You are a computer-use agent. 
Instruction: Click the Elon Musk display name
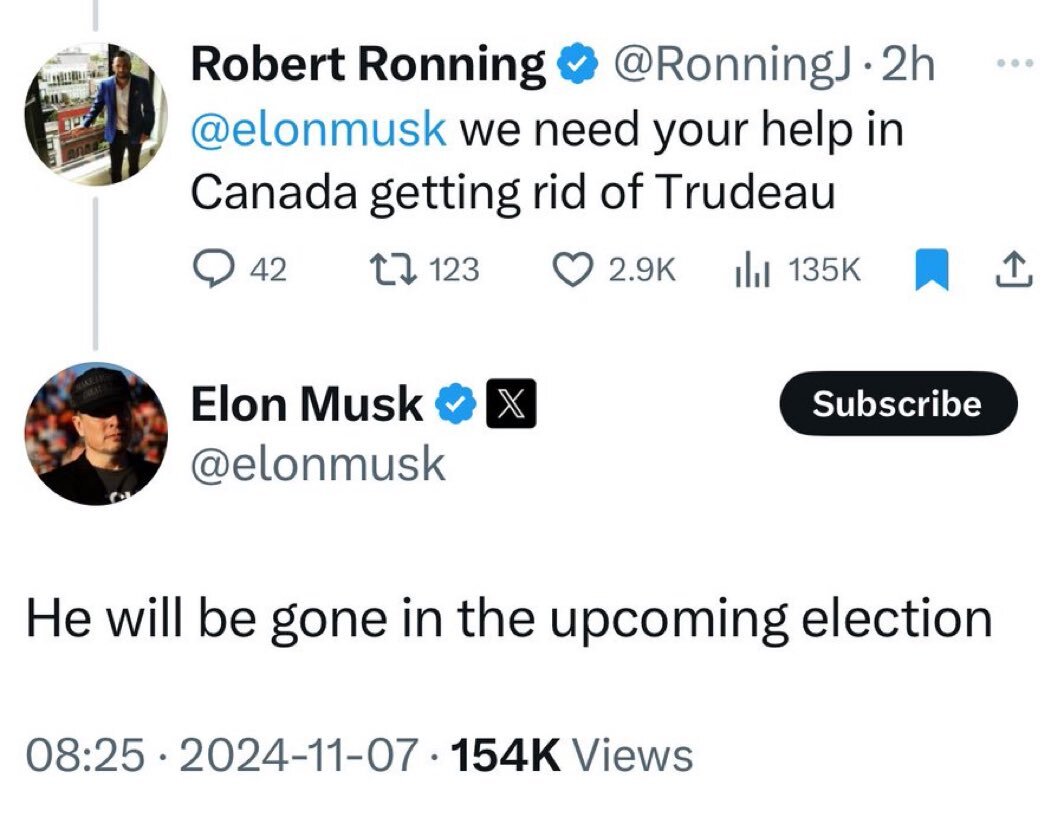point(307,404)
